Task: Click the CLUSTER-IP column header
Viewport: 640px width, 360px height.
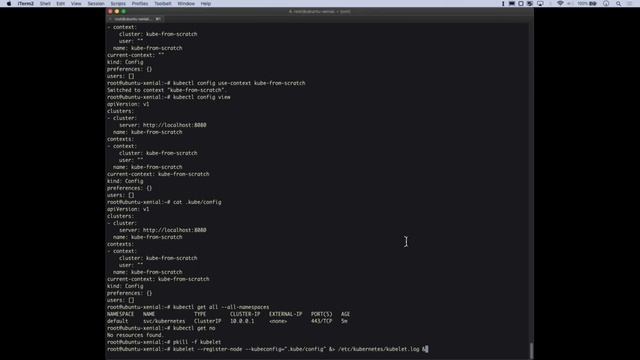Action: [245, 314]
